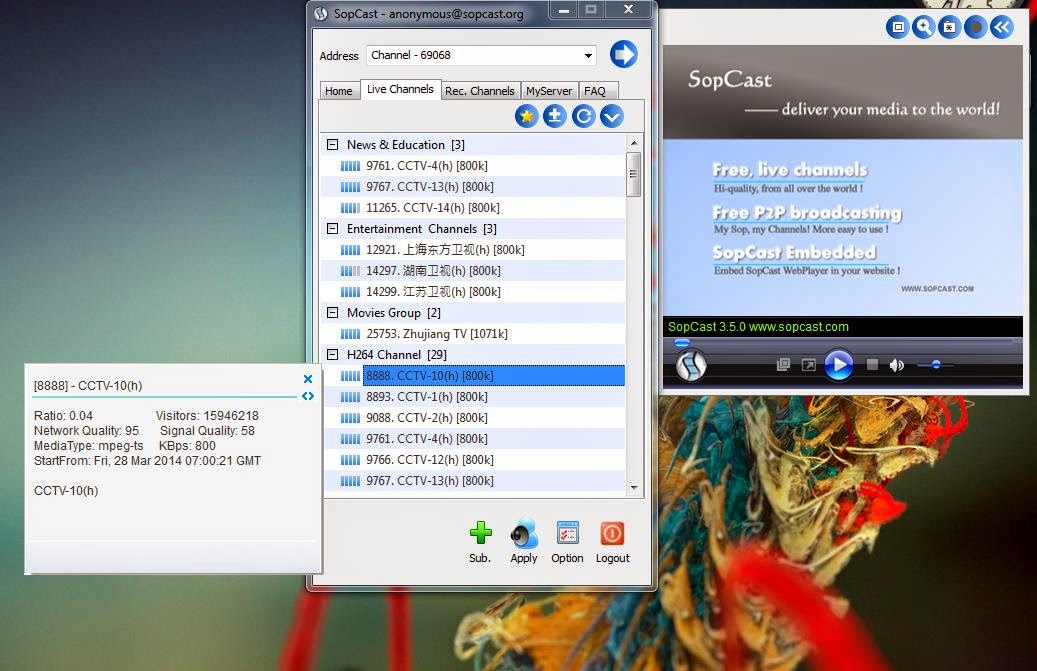
Task: Click the stacked-windows icon in the player controls
Action: pyautogui.click(x=783, y=365)
